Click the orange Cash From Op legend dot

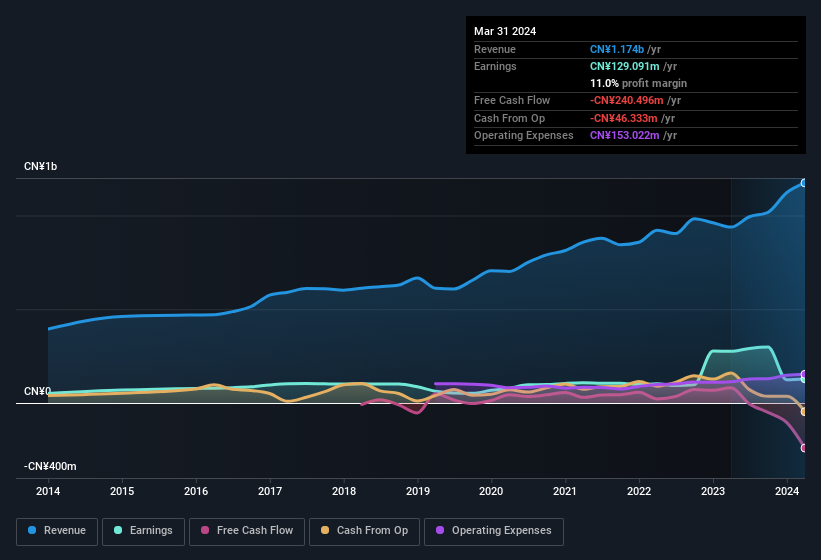pyautogui.click(x=326, y=531)
